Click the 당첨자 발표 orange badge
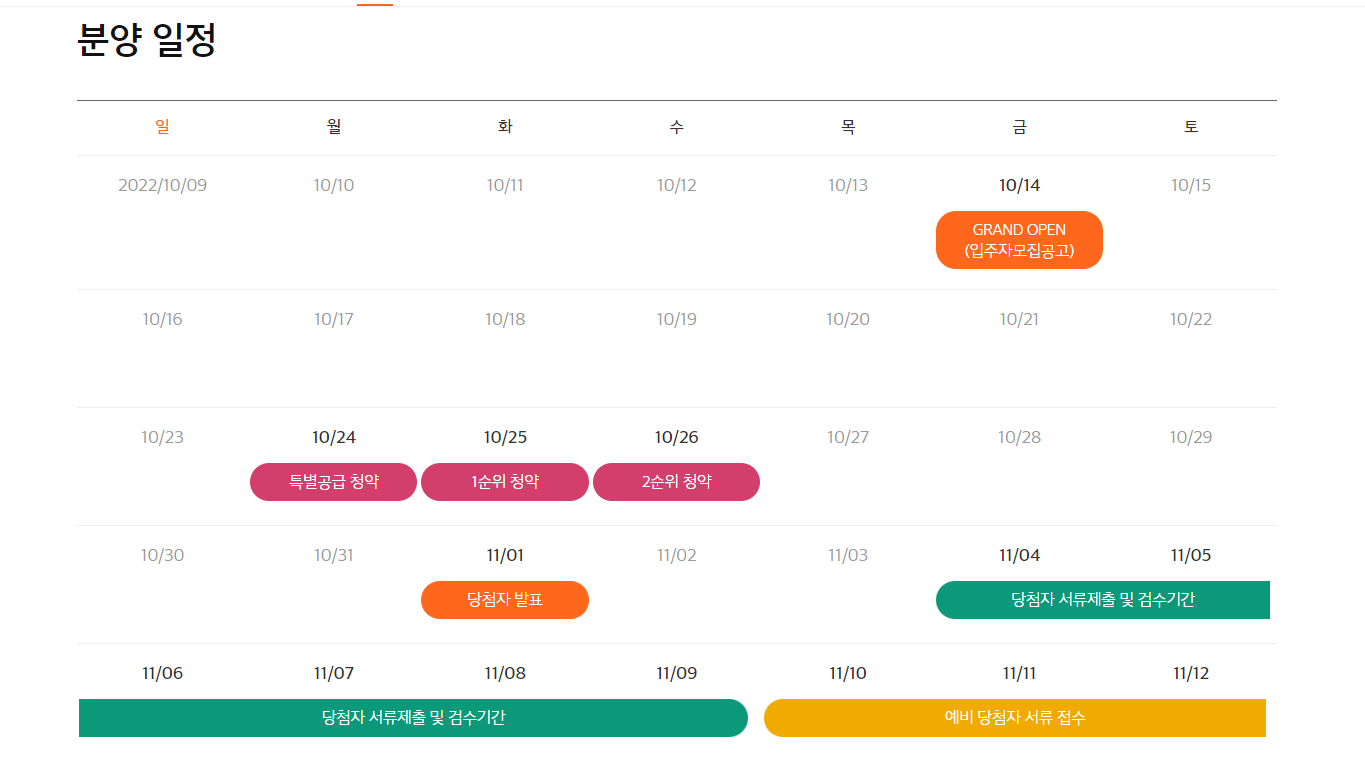 [x=504, y=600]
